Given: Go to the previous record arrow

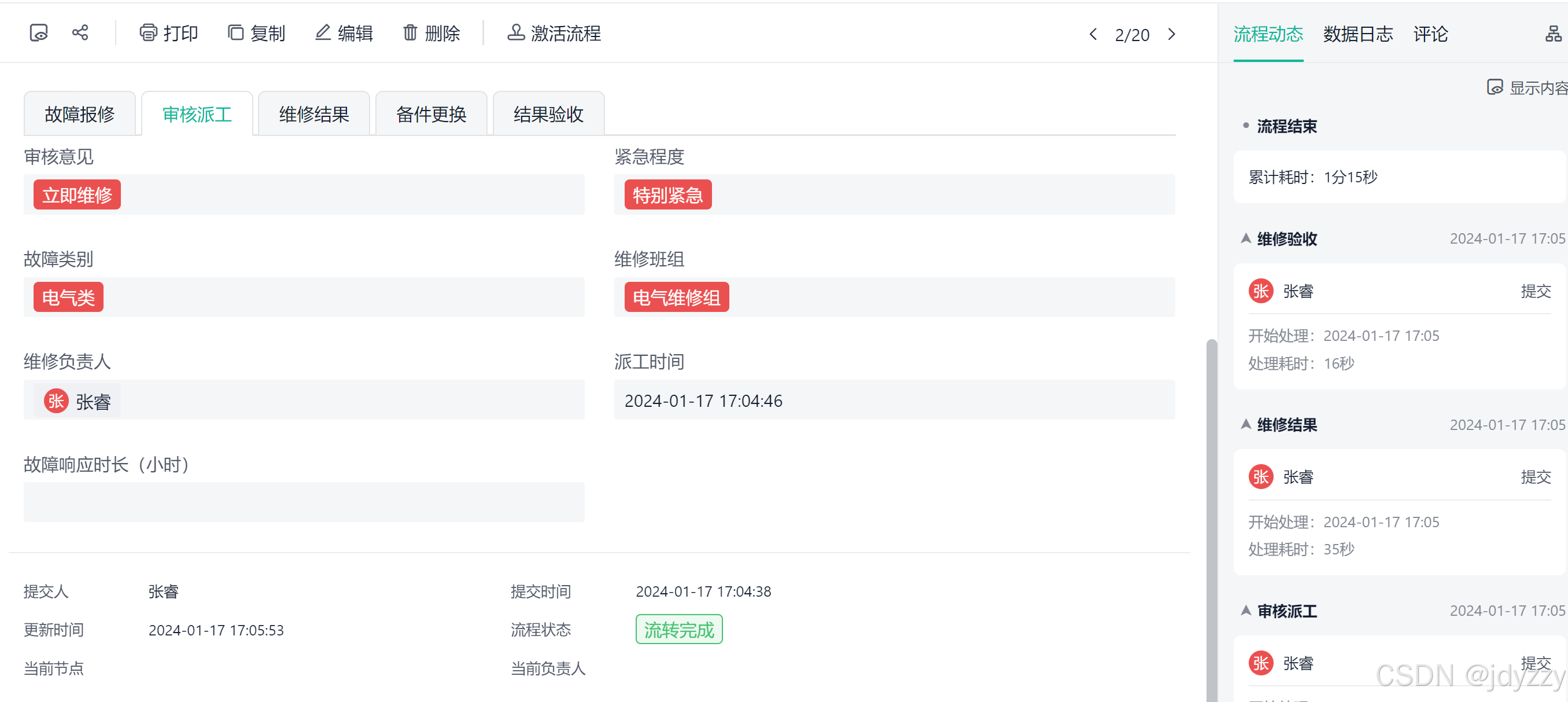Looking at the screenshot, I should pyautogui.click(x=1093, y=34).
